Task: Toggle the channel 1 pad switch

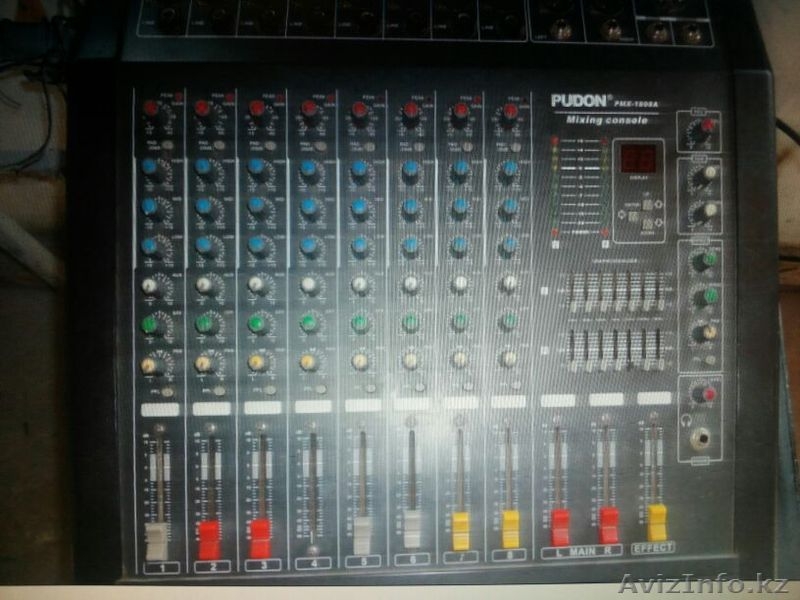Action: point(166,146)
